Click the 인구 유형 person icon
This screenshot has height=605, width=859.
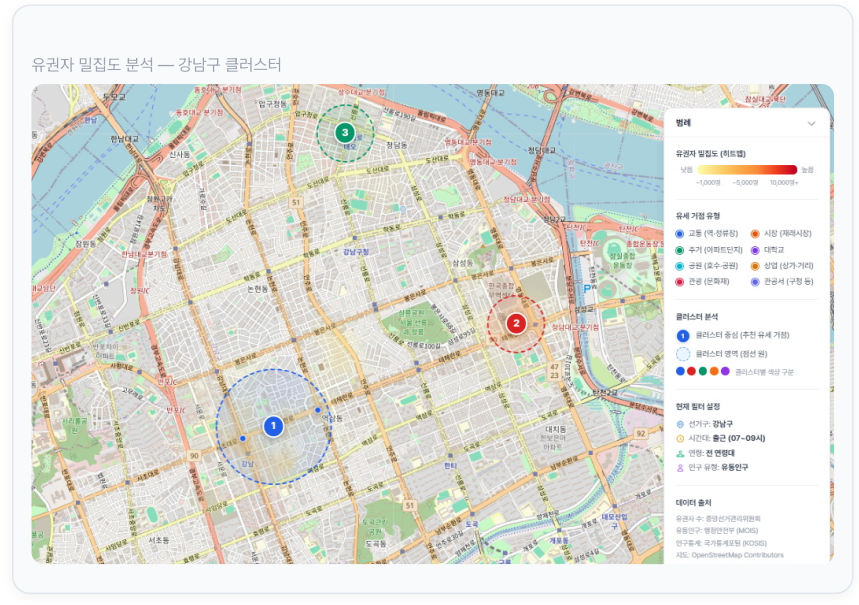click(681, 467)
